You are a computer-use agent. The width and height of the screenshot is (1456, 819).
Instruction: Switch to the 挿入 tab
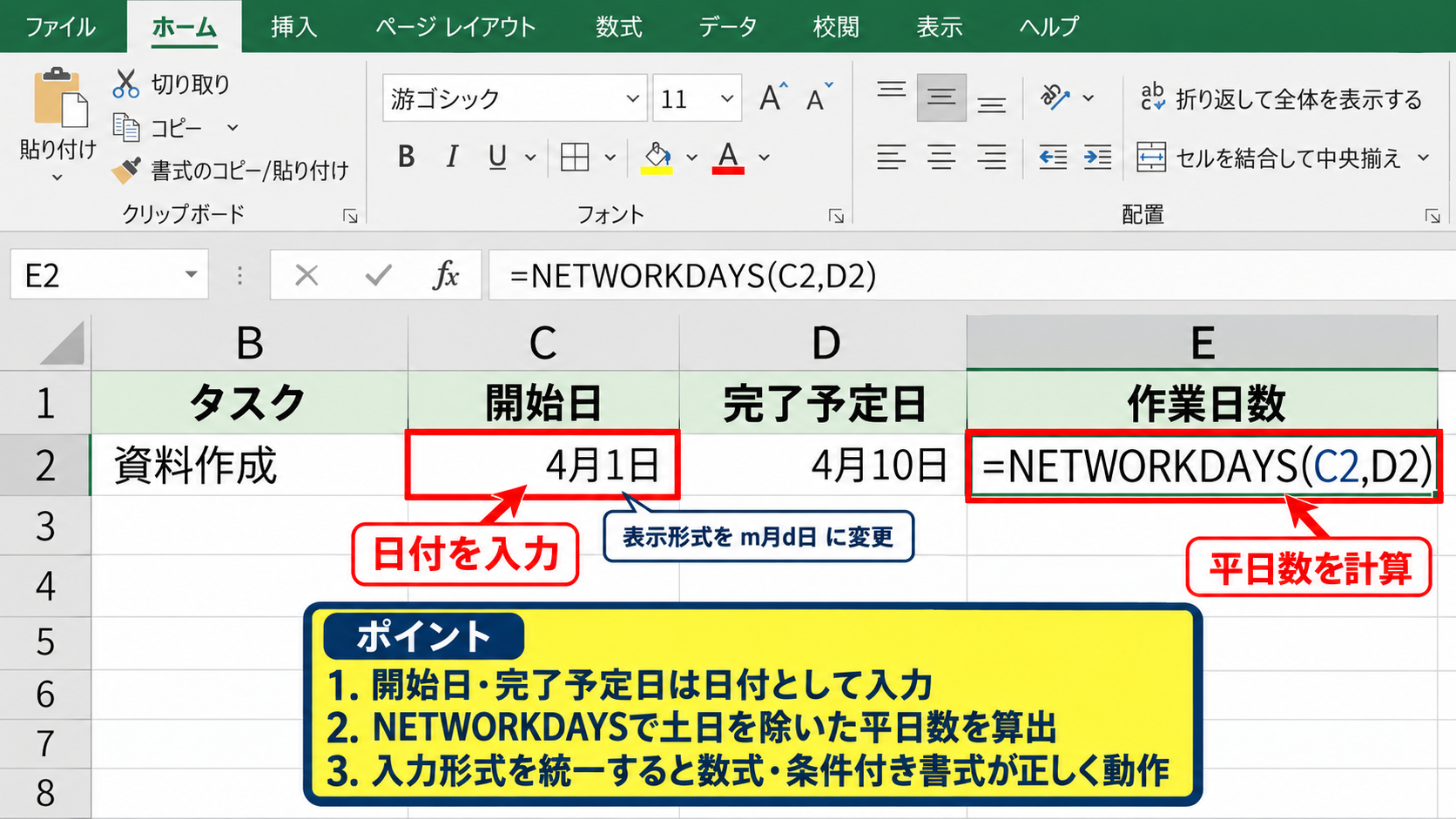293,27
